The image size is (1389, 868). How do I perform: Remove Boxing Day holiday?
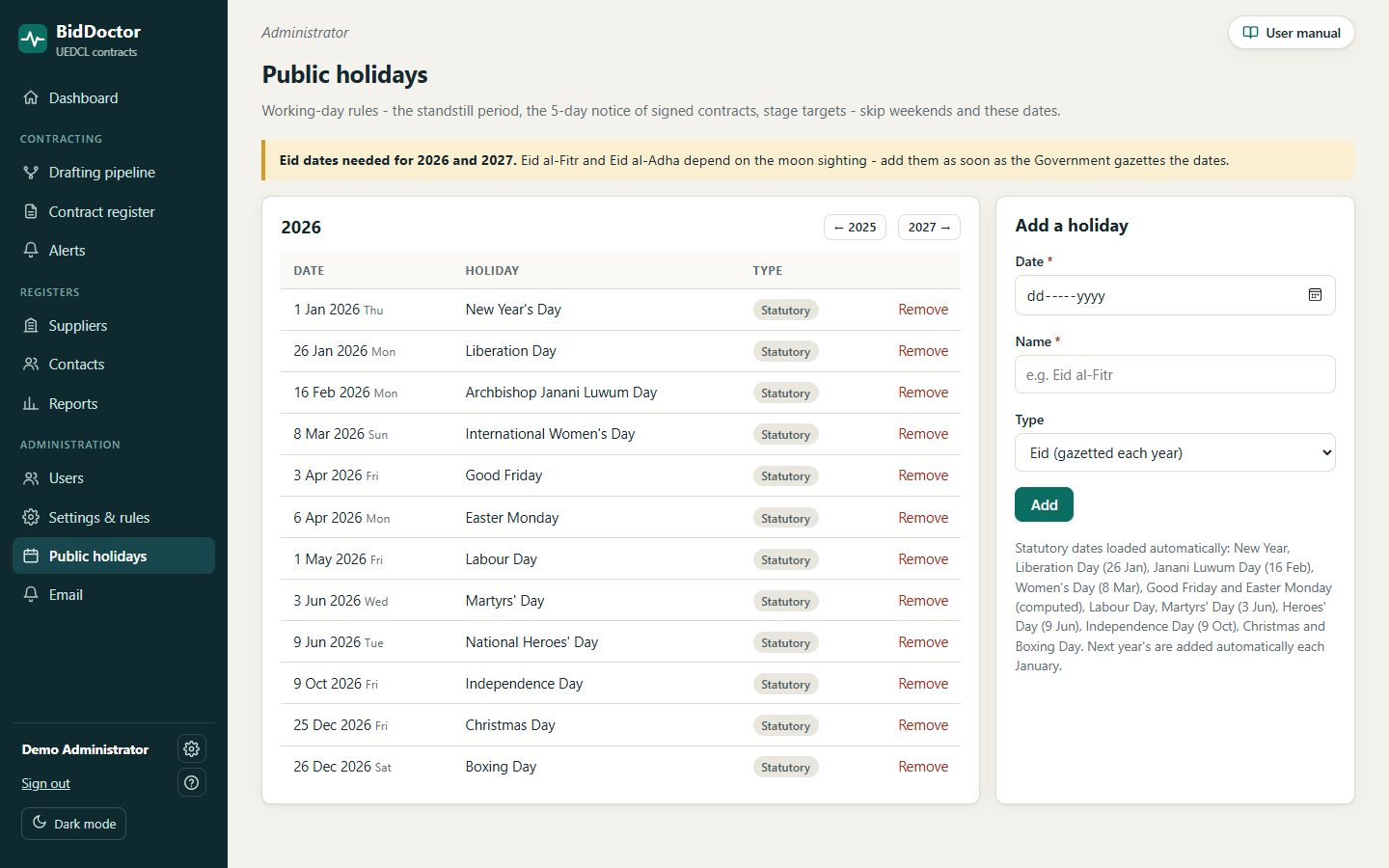coord(923,767)
